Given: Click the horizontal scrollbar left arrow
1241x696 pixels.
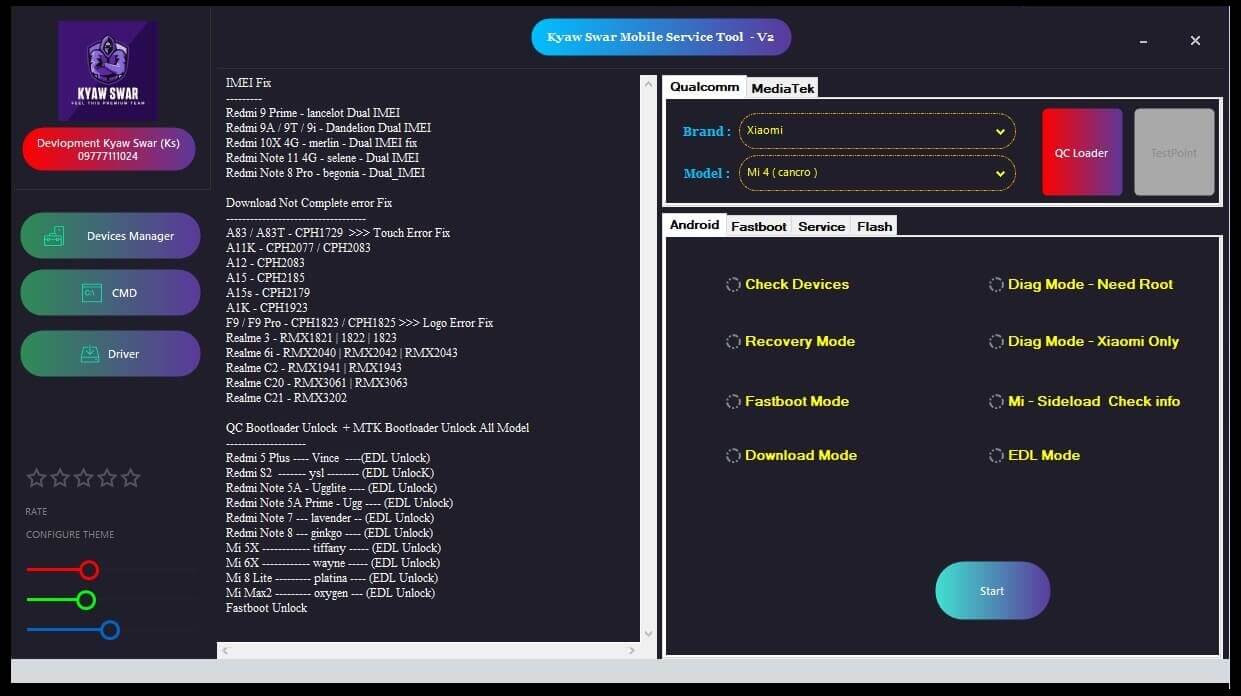Looking at the screenshot, I should pyautogui.click(x=225, y=650).
